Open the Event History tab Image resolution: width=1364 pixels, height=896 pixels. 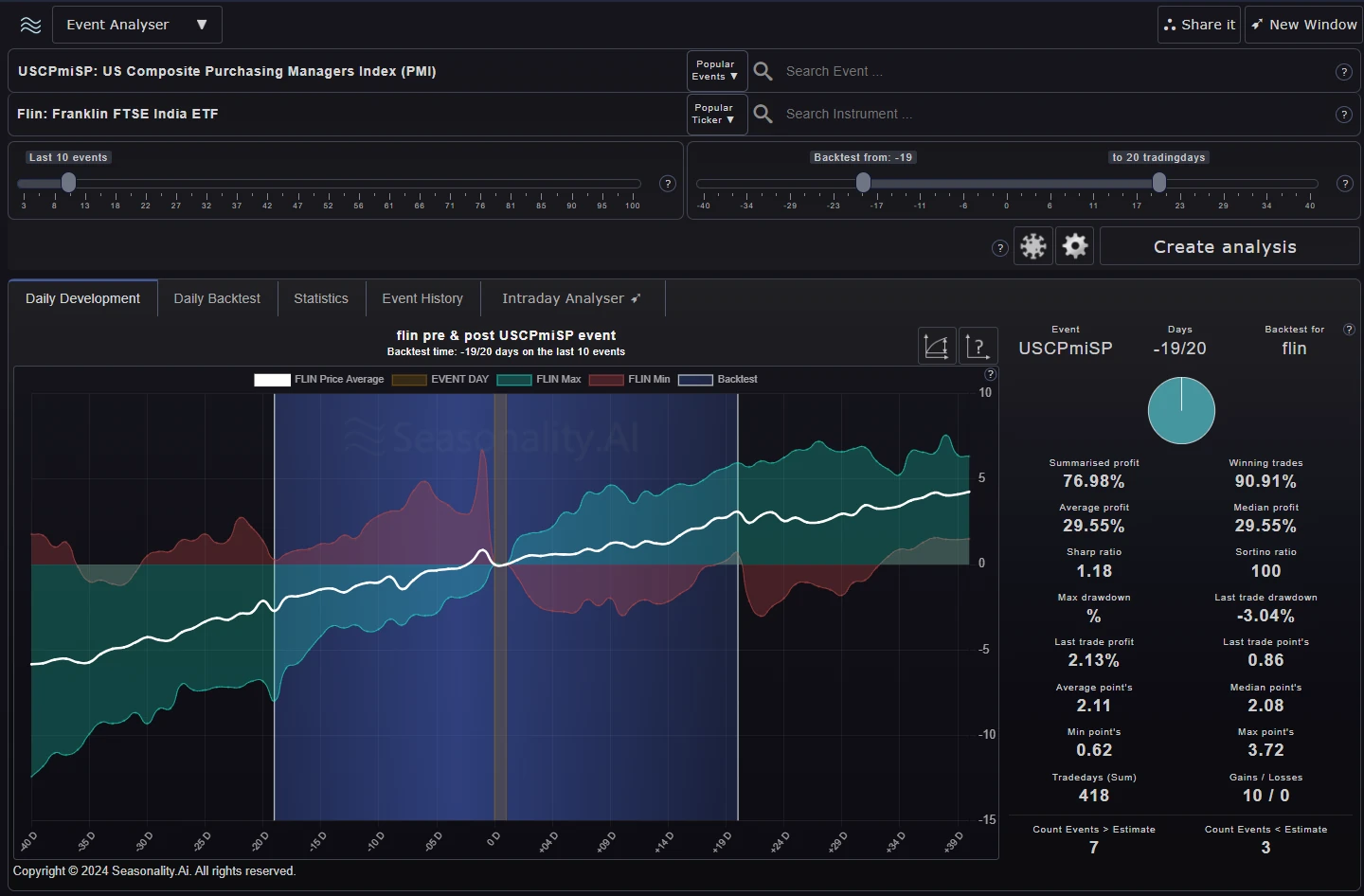[422, 298]
